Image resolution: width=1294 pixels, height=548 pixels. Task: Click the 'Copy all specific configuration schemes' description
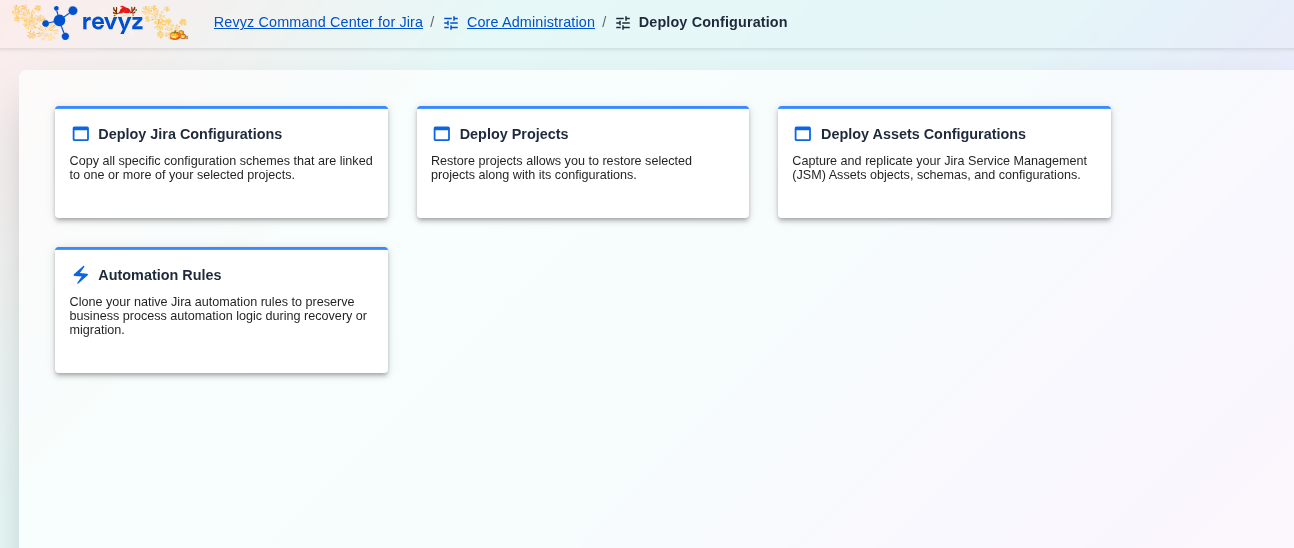pyautogui.click(x=220, y=168)
